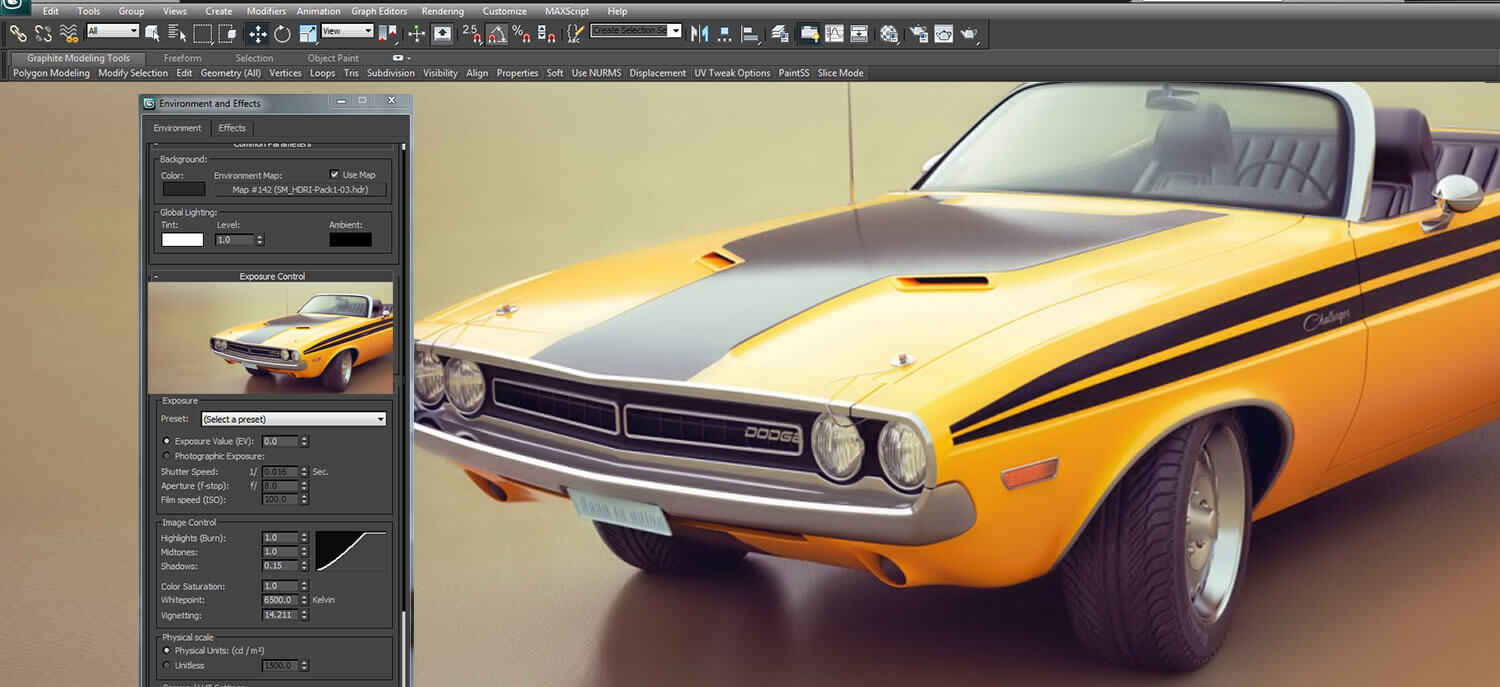Select the Photographic Exposure radio button
Screen dimensions: 1500x687
click(166, 456)
